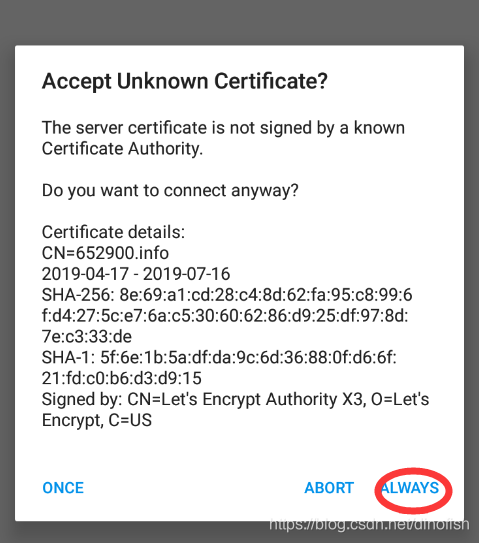Click the dimmed backdrop above the dialog
This screenshot has height=543, width=479.
click(x=239, y=22)
